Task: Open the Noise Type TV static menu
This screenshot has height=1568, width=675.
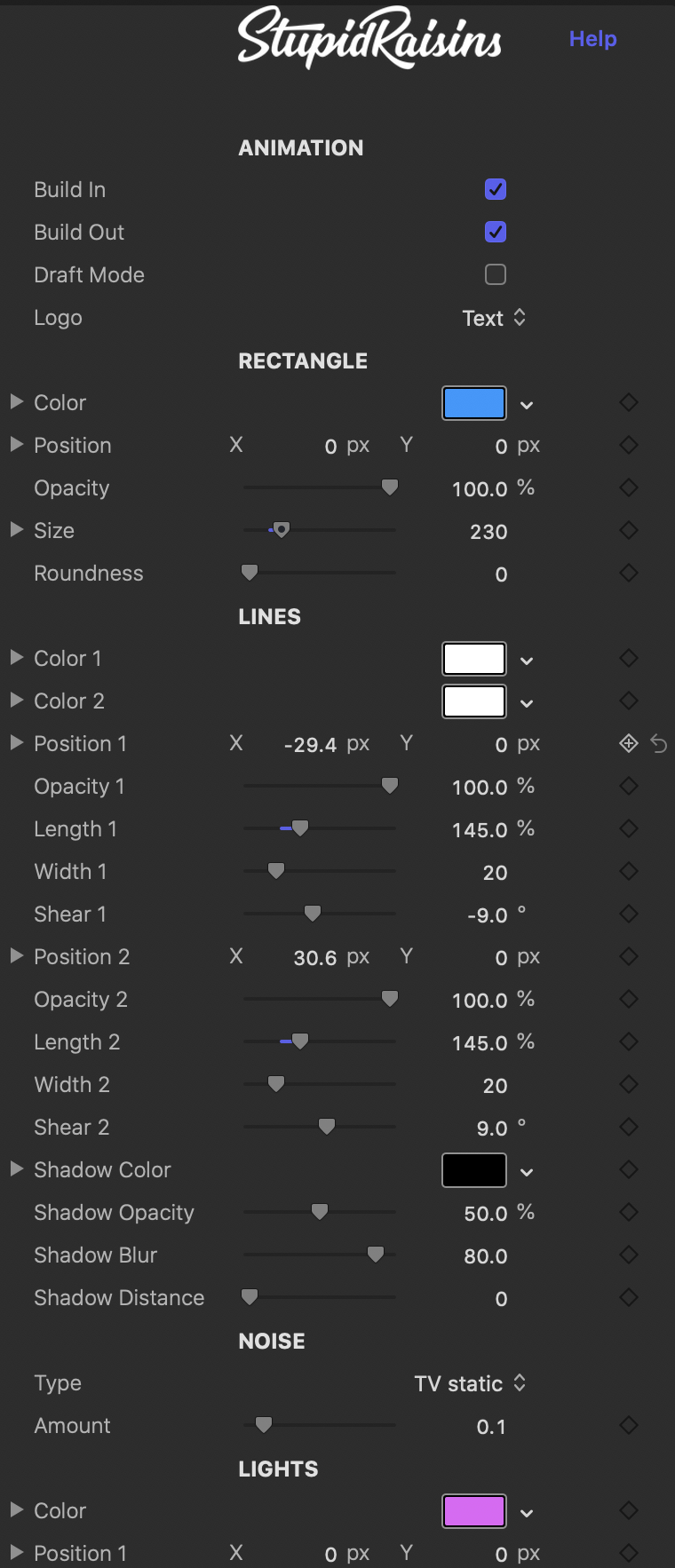Action: tap(470, 1383)
